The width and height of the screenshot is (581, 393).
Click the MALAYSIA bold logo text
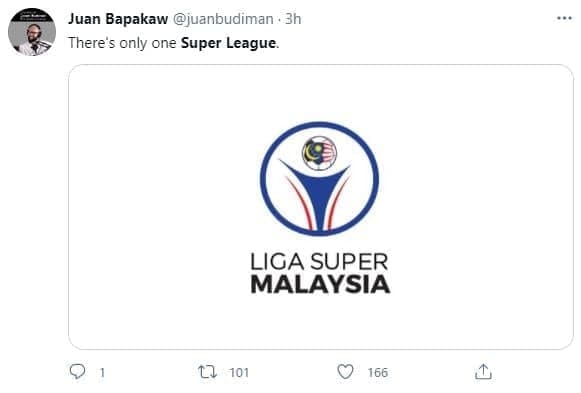coord(320,284)
